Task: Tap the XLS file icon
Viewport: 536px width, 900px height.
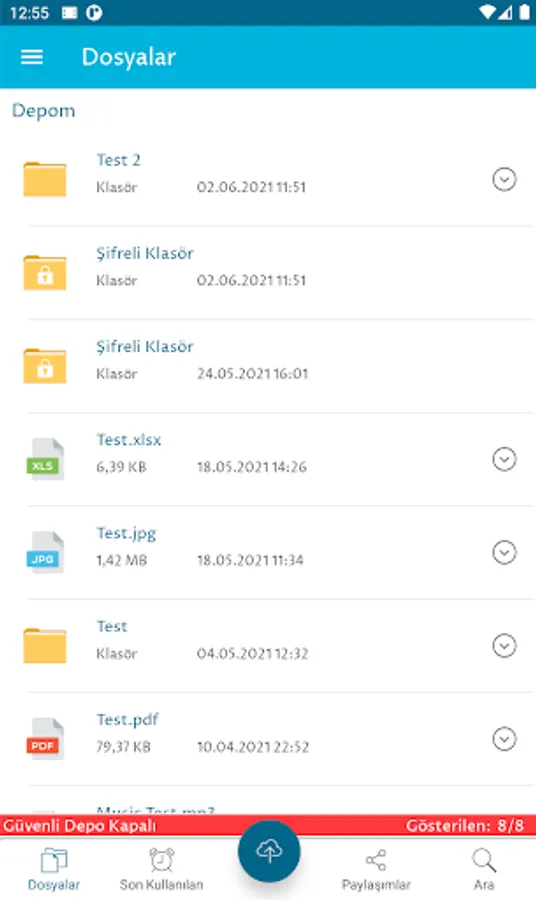Action: 45,459
